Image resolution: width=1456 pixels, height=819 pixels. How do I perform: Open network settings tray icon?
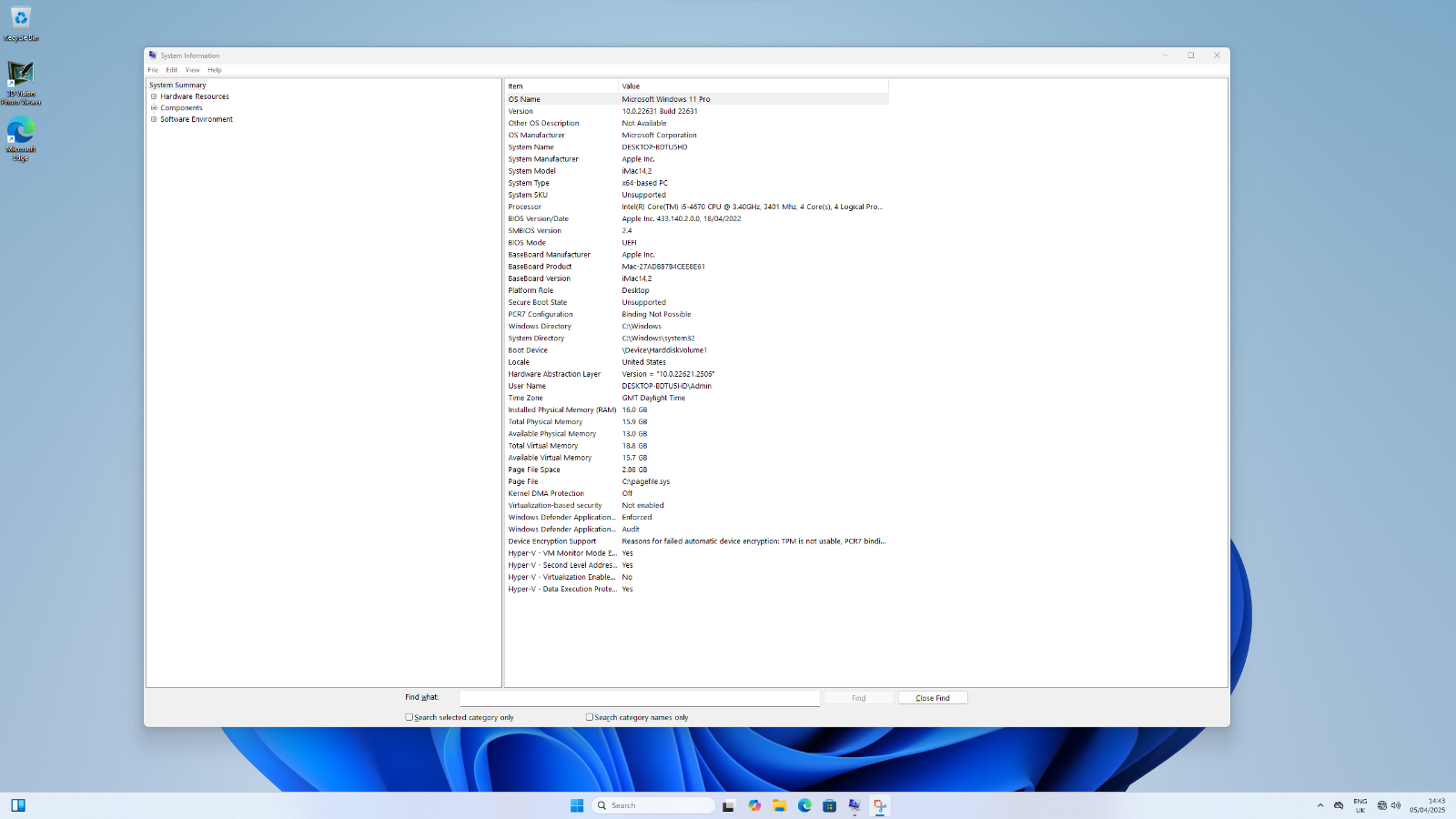(1382, 805)
